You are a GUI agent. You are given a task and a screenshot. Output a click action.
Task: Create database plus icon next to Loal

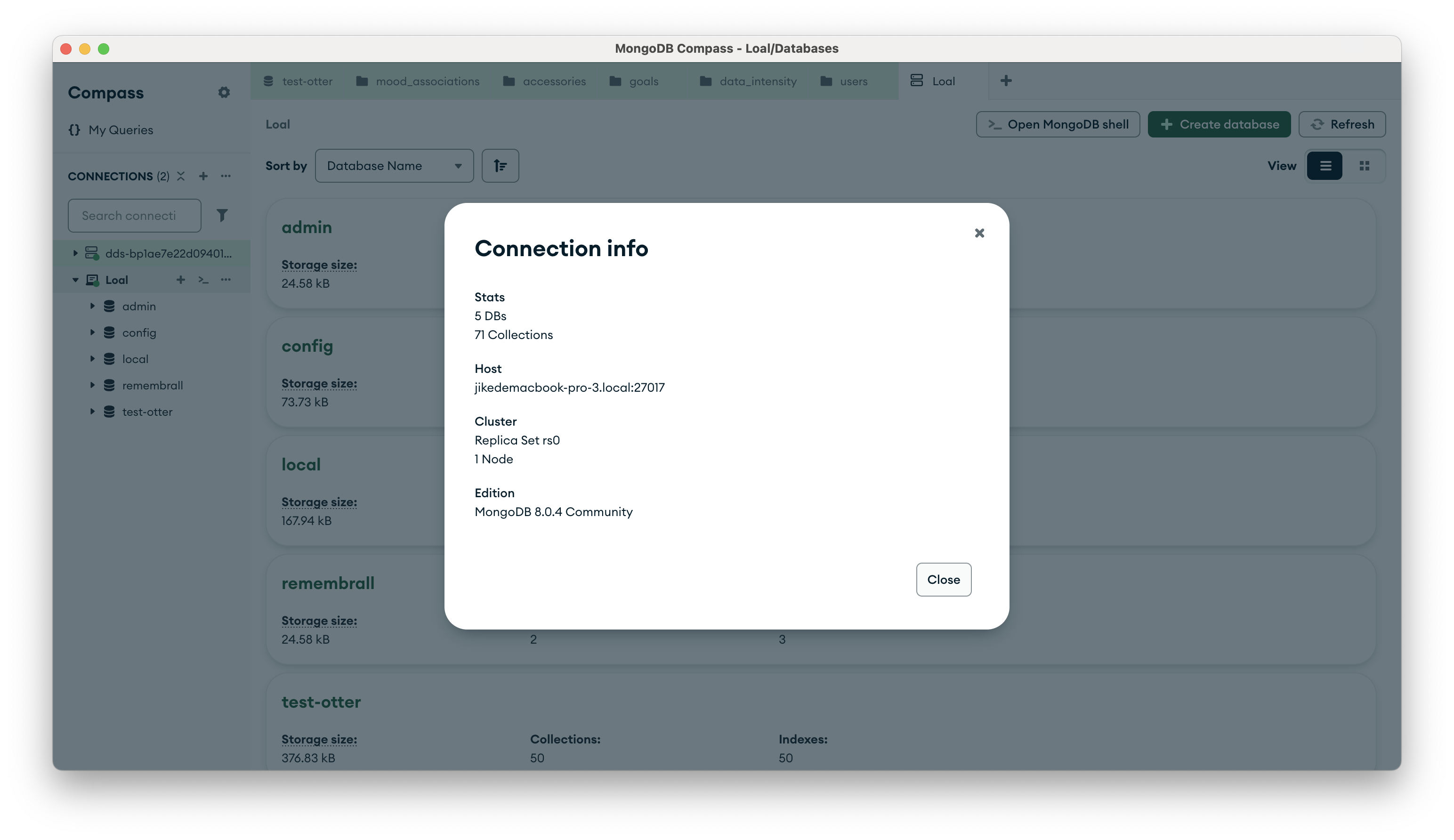click(x=180, y=280)
